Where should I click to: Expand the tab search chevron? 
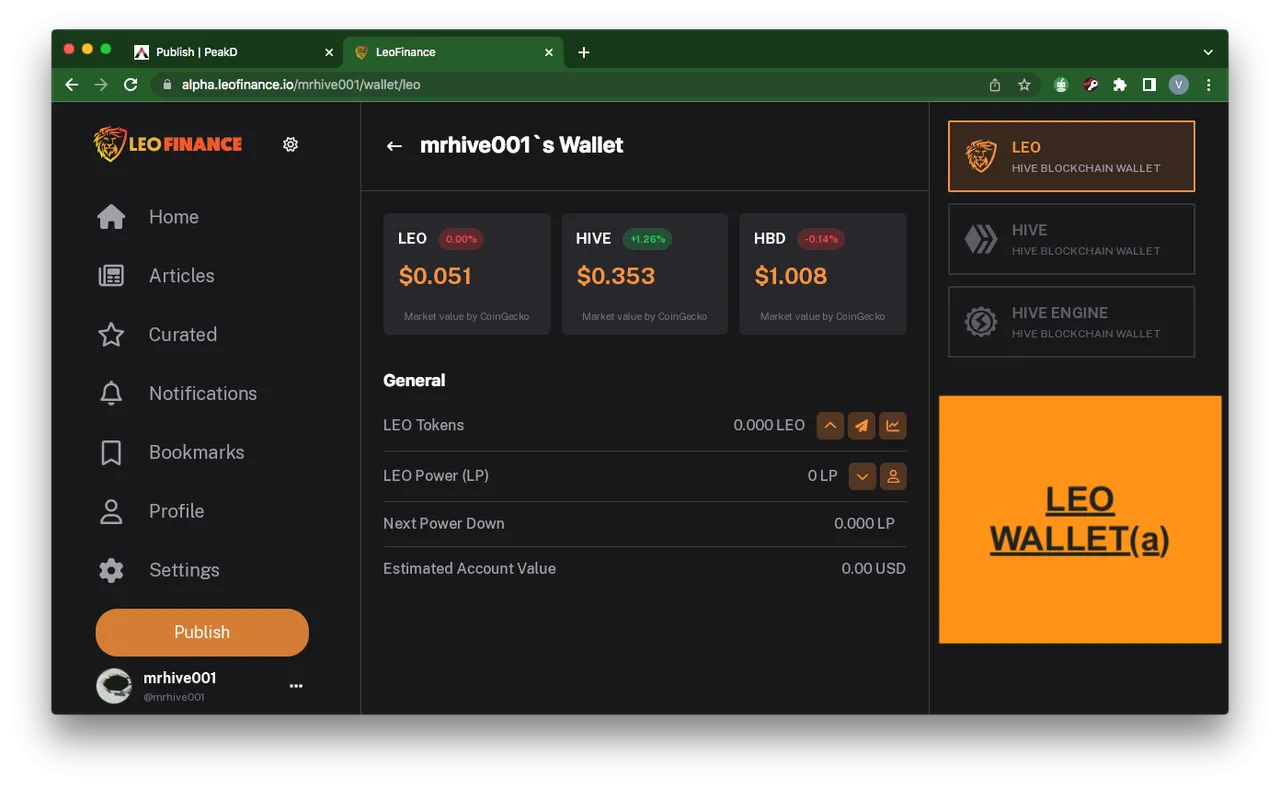tap(1208, 52)
